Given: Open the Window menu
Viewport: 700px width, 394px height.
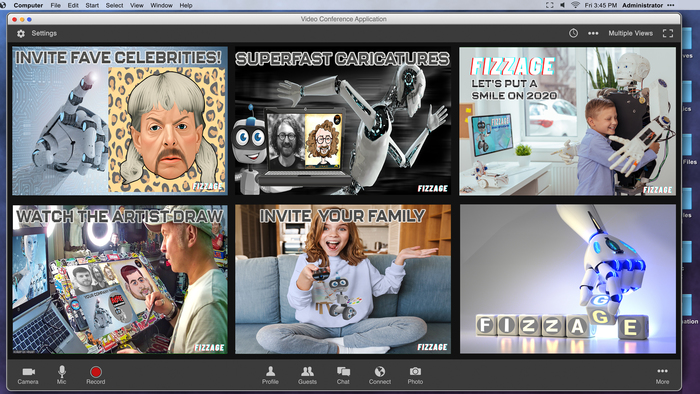Looking at the screenshot, I should [x=161, y=5].
